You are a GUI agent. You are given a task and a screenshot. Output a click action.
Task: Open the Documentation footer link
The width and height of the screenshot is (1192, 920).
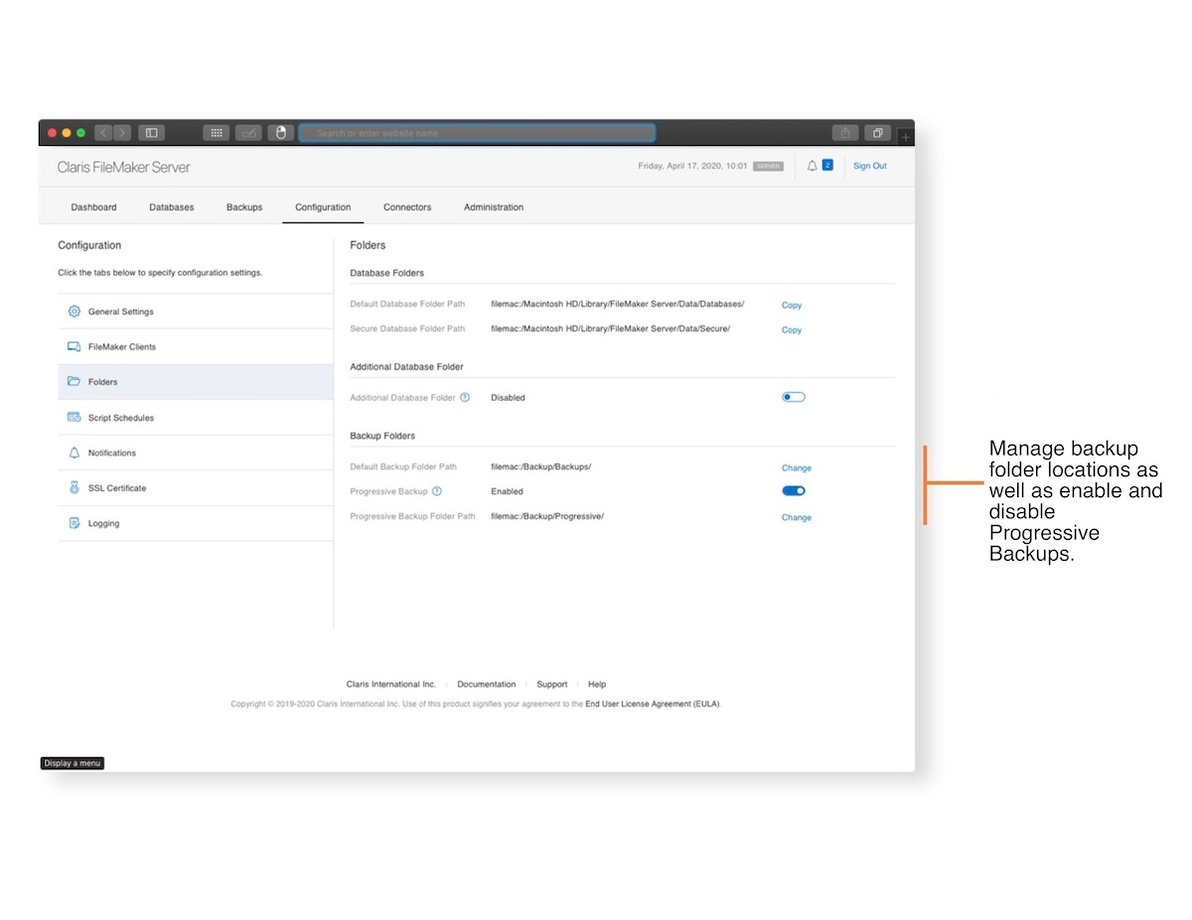pos(486,684)
